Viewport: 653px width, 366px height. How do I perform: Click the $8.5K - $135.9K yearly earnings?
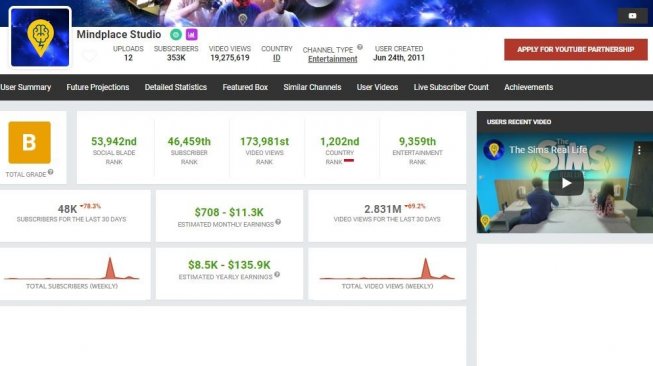[229, 265]
